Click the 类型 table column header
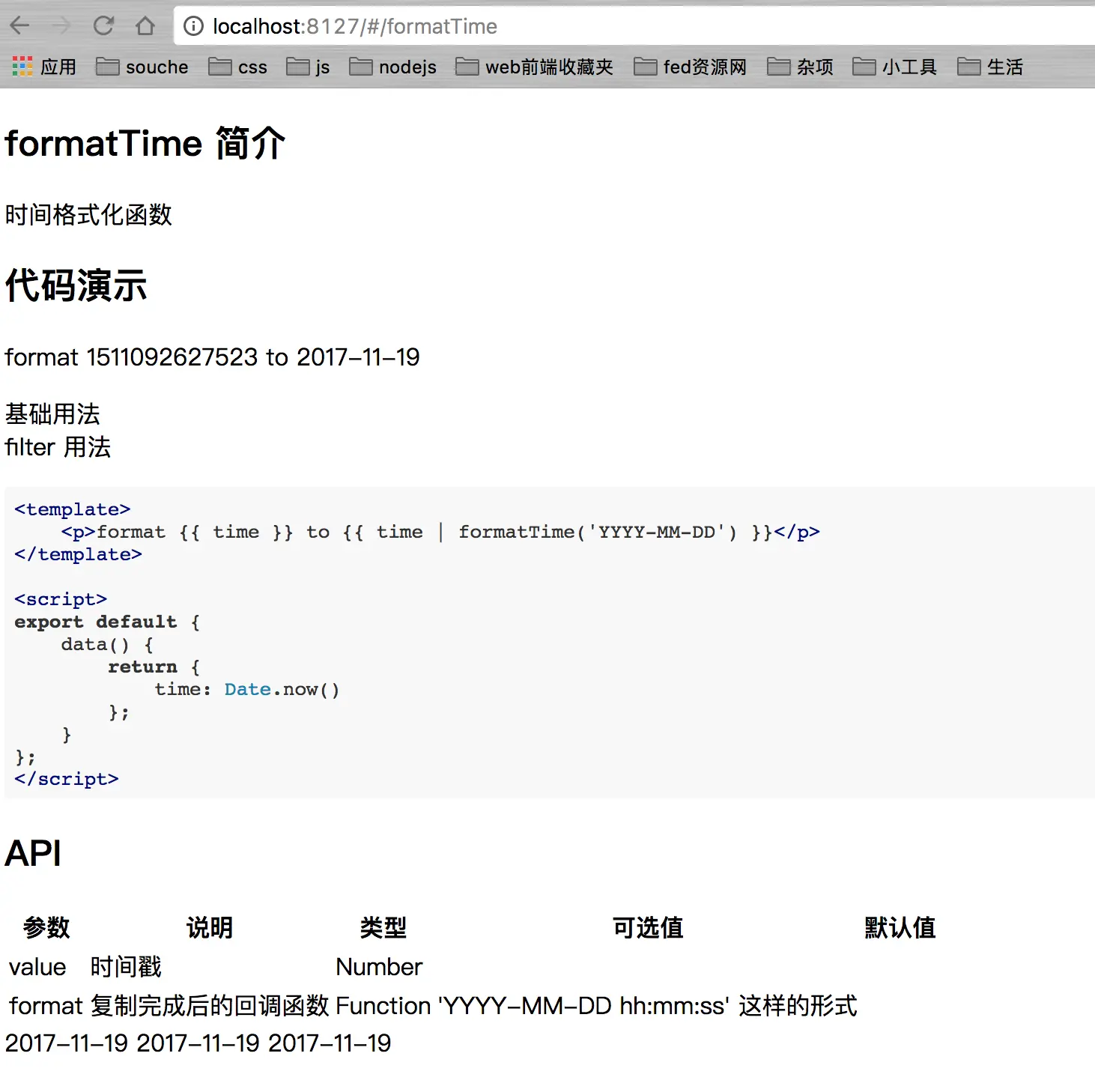Viewport: 1095px width, 1092px height. click(x=383, y=927)
